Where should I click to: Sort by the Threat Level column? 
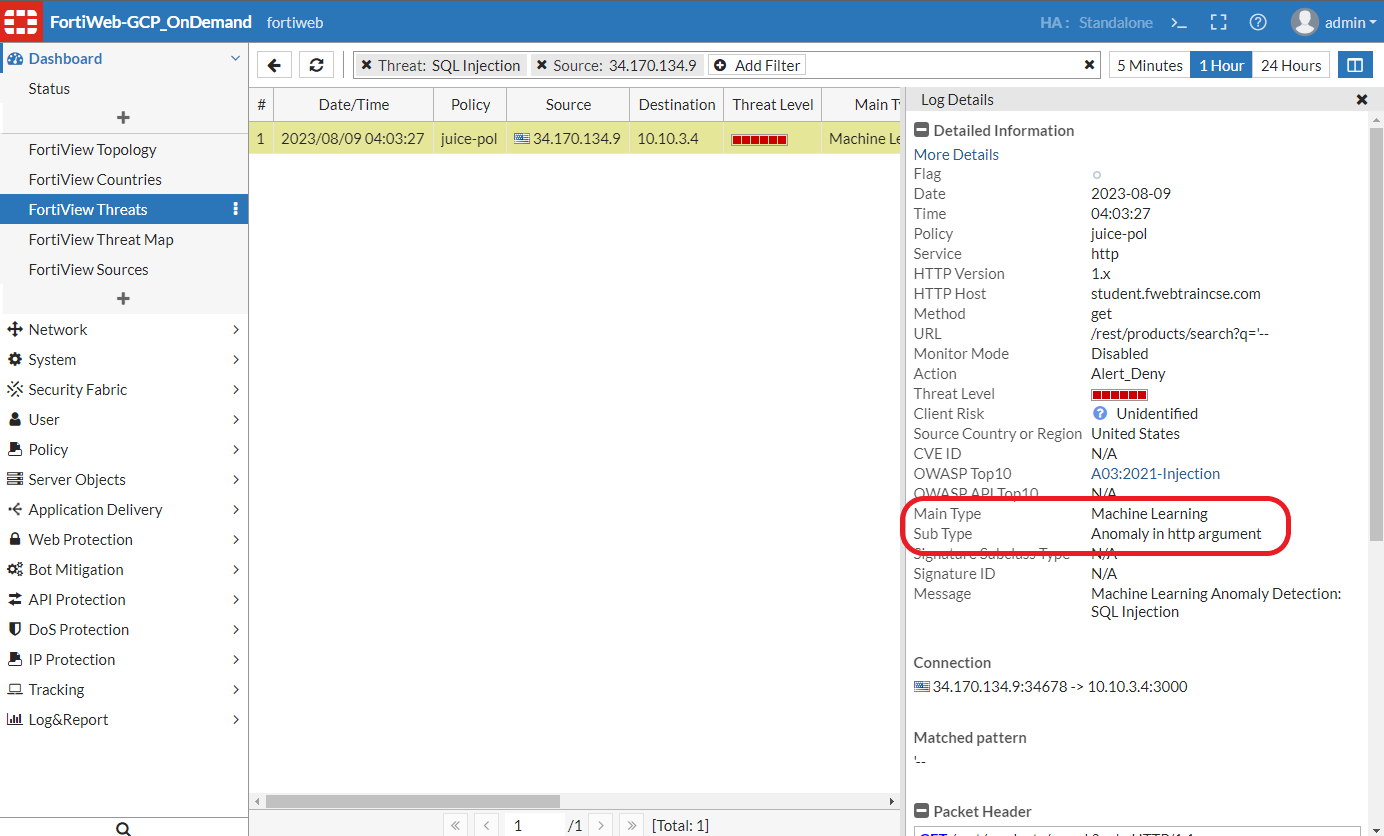tap(773, 104)
